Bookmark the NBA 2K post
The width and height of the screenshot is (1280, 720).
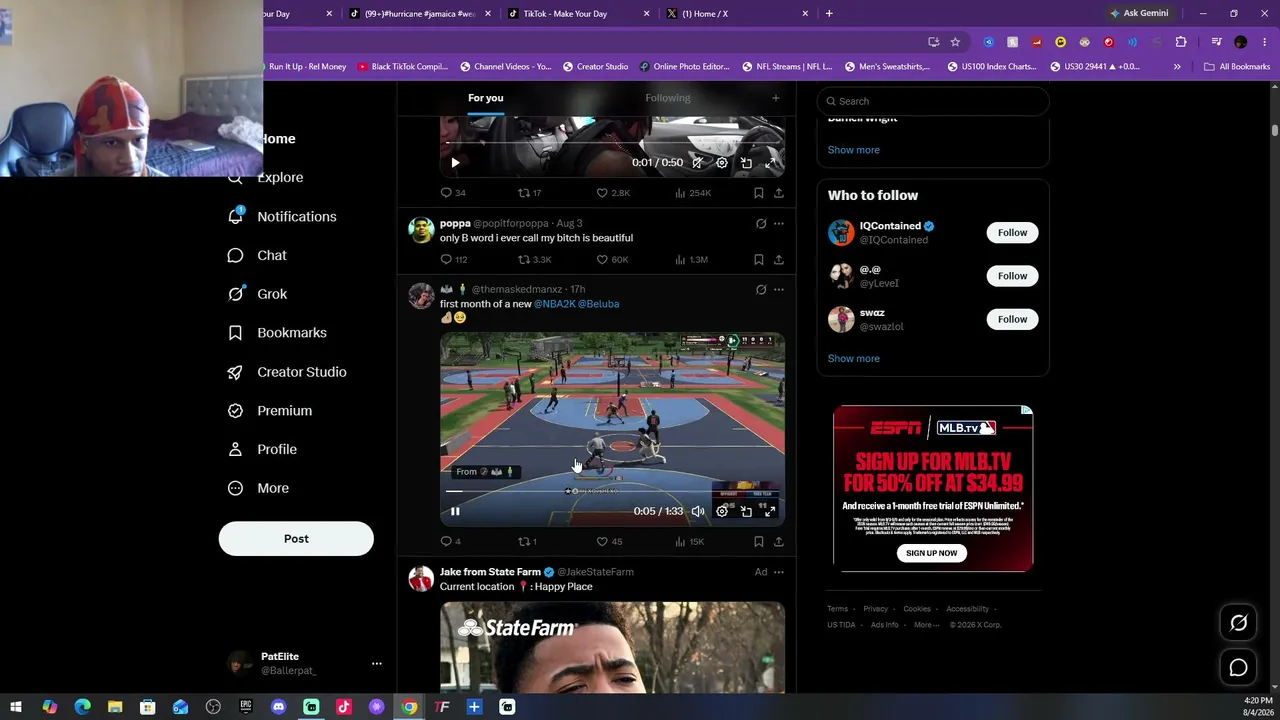[x=758, y=542]
